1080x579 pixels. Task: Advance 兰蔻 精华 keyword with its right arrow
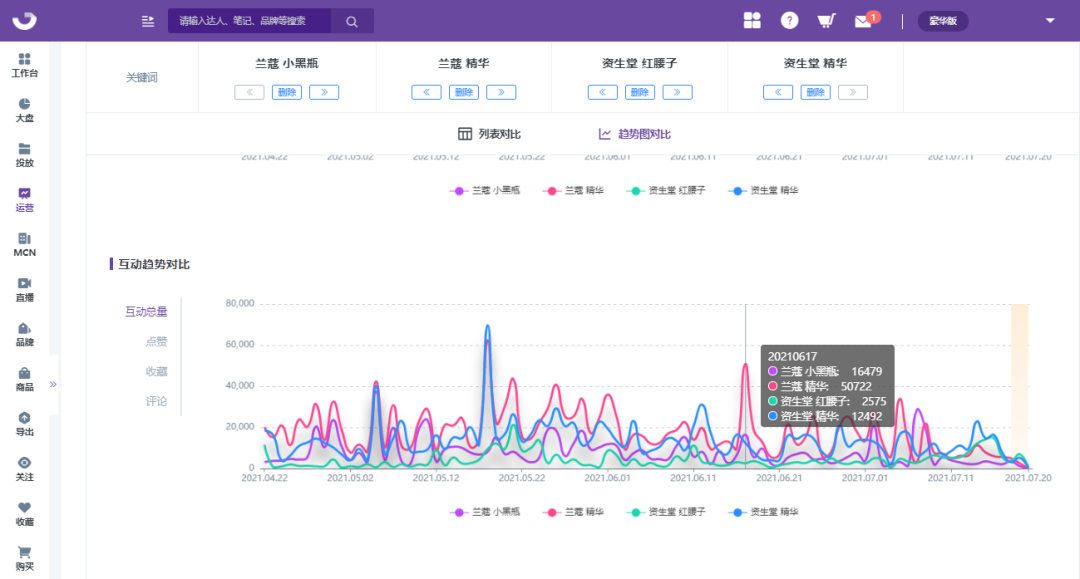[501, 91]
